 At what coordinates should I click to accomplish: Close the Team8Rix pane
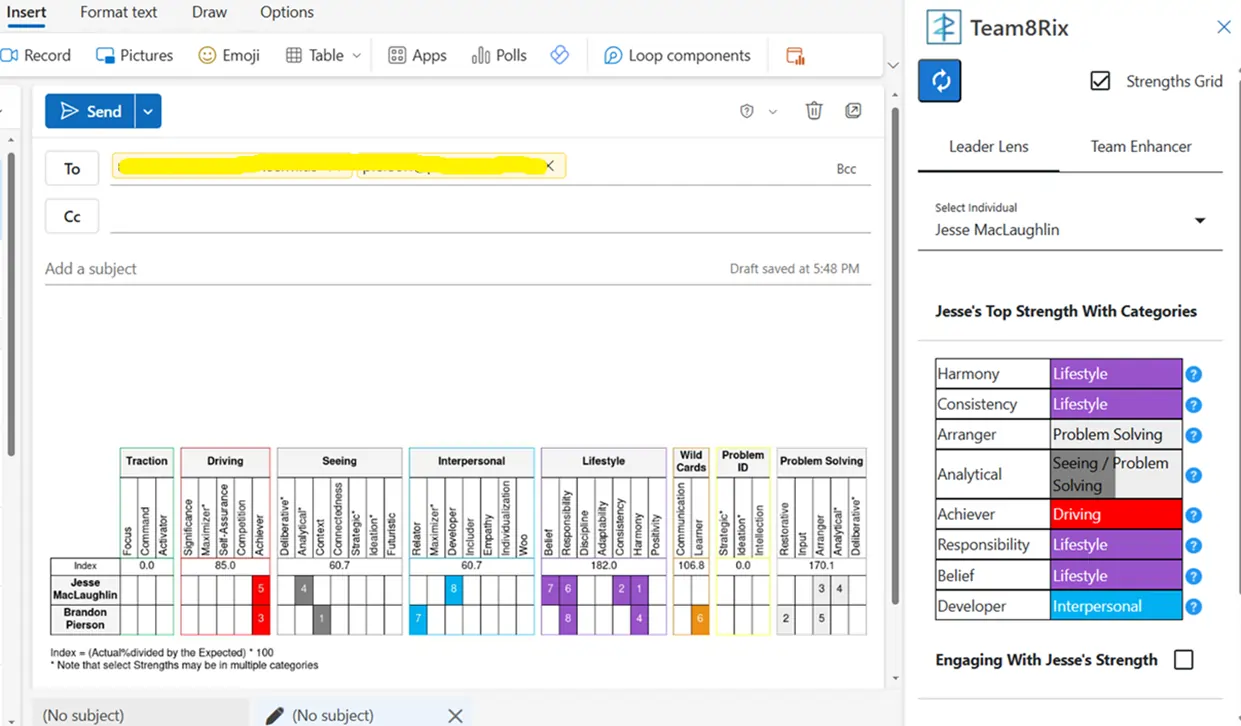1223,27
